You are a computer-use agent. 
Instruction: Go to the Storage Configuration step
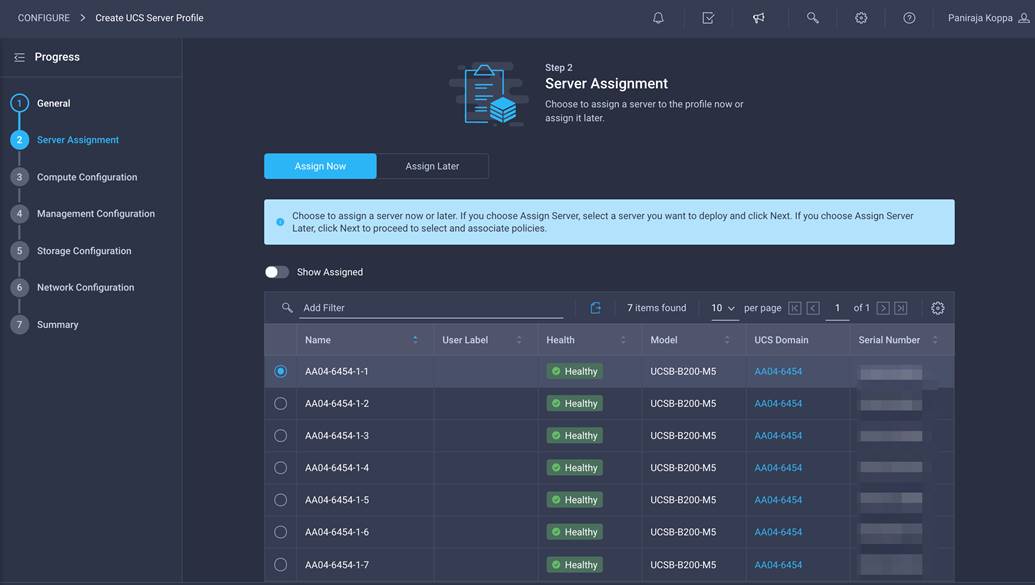(x=84, y=251)
